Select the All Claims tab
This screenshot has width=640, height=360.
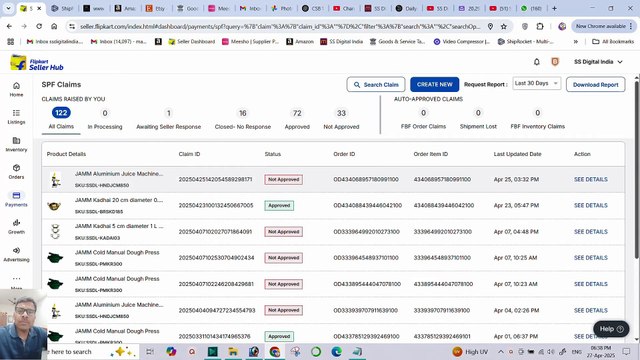click(x=61, y=119)
